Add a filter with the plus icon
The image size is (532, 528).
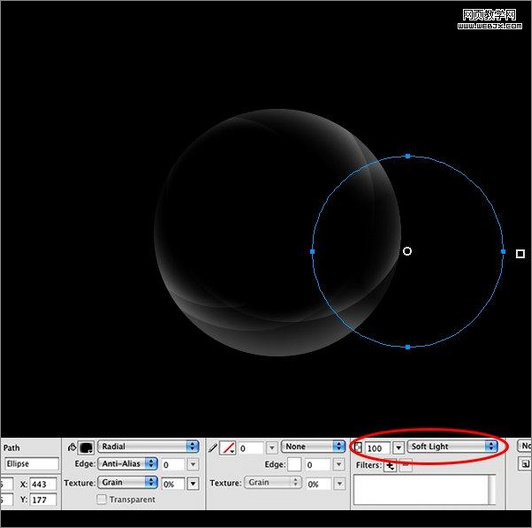(x=390, y=466)
